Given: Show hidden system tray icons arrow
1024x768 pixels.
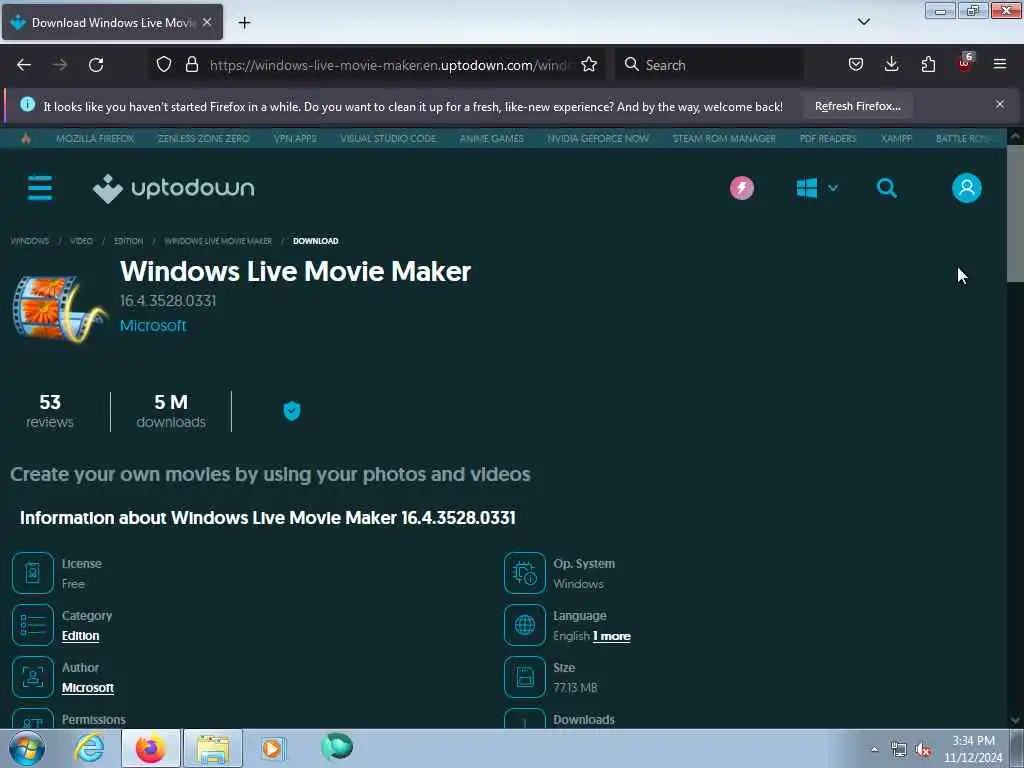Looking at the screenshot, I should pyautogui.click(x=874, y=749).
